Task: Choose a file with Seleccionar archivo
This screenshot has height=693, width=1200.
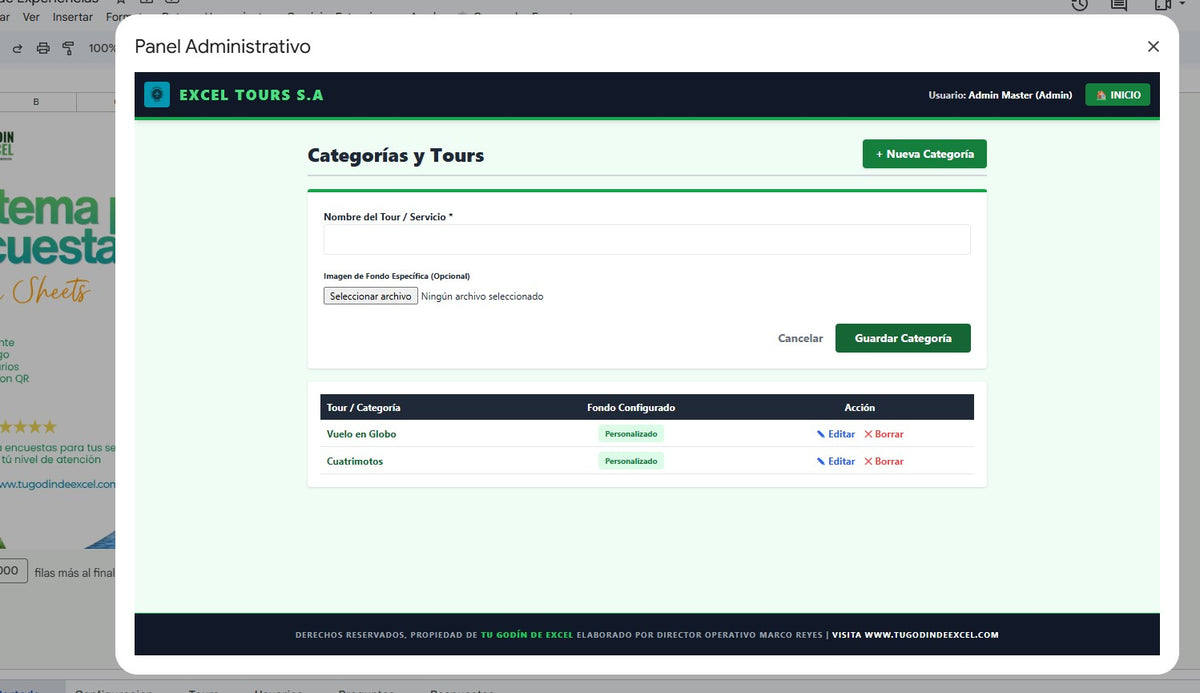Action: (x=371, y=296)
